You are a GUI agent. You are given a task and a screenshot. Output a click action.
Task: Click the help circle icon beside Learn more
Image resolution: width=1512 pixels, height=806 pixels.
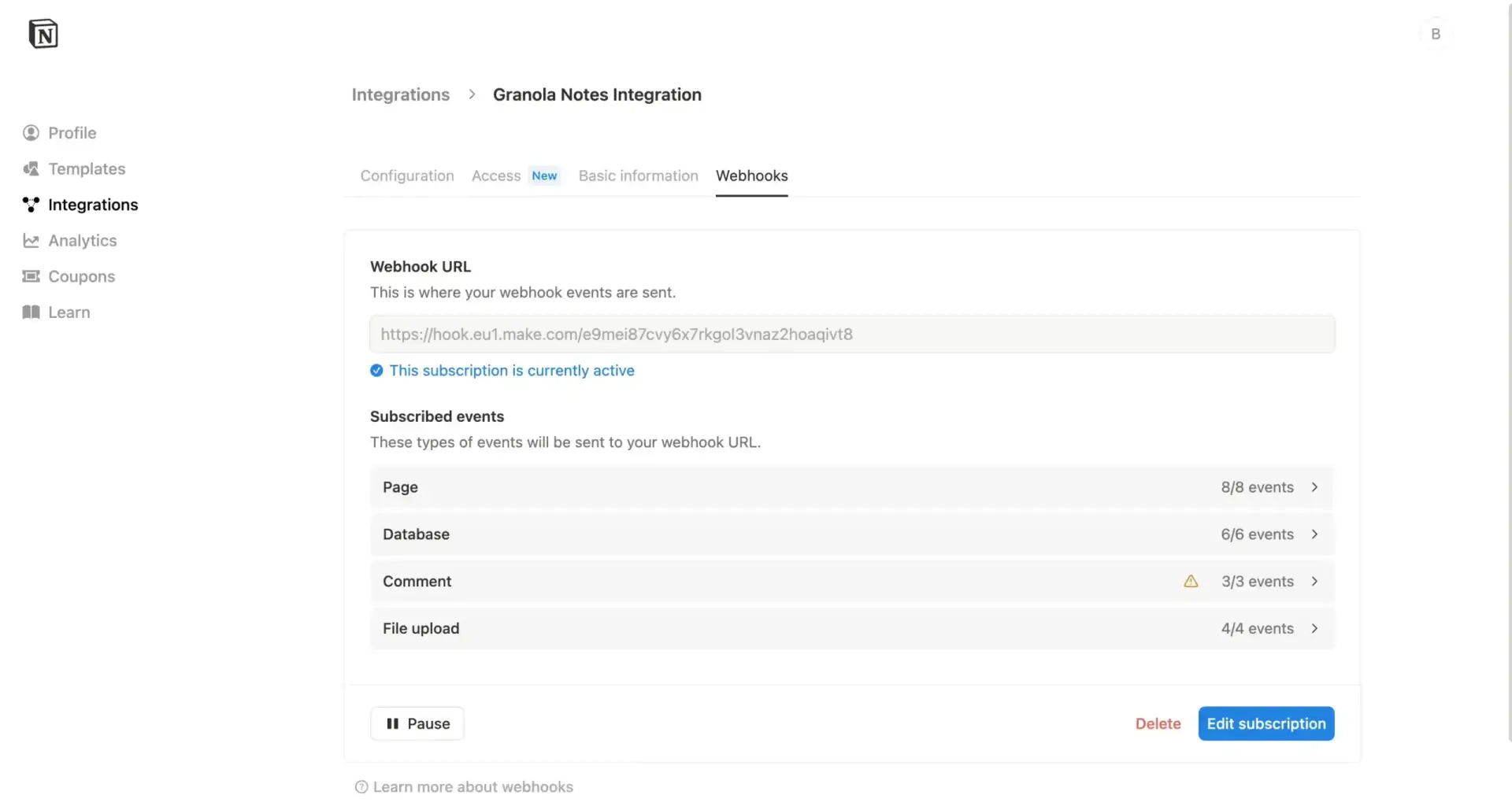click(361, 787)
